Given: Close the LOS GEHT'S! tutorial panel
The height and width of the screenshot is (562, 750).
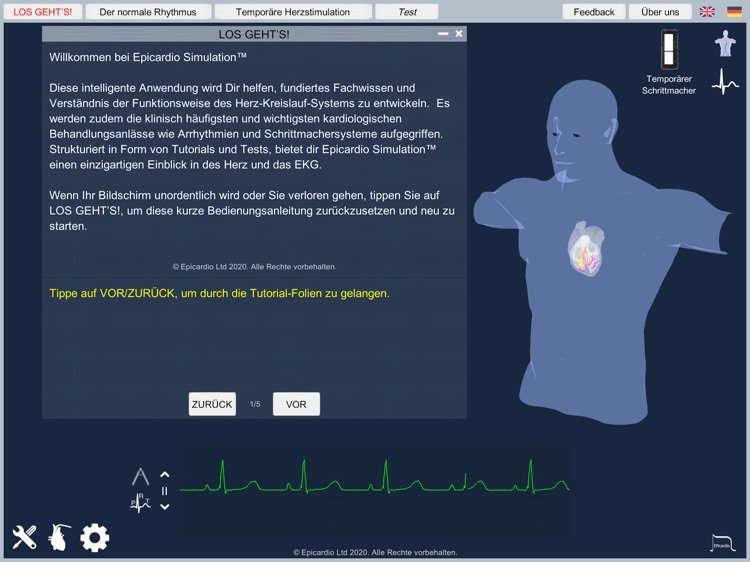Looking at the screenshot, I should coord(459,33).
